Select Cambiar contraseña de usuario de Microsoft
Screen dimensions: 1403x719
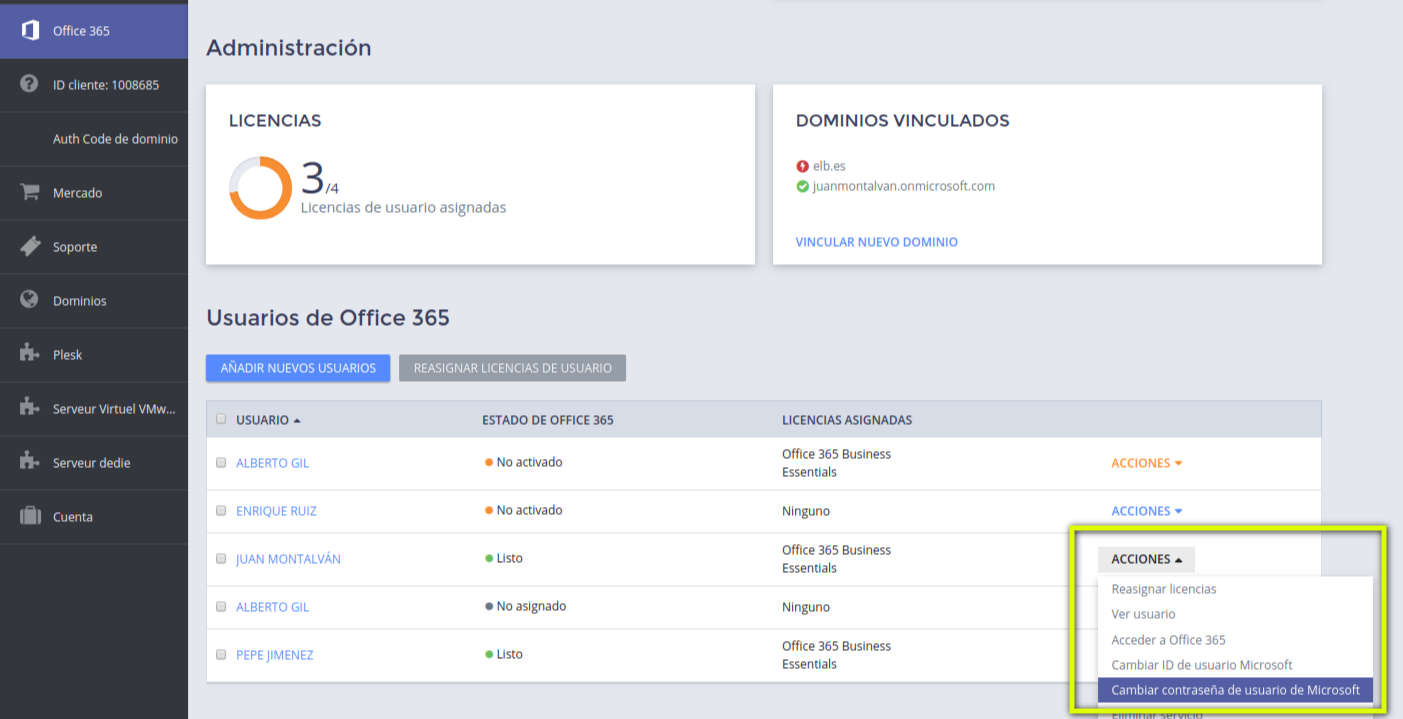tap(1235, 690)
